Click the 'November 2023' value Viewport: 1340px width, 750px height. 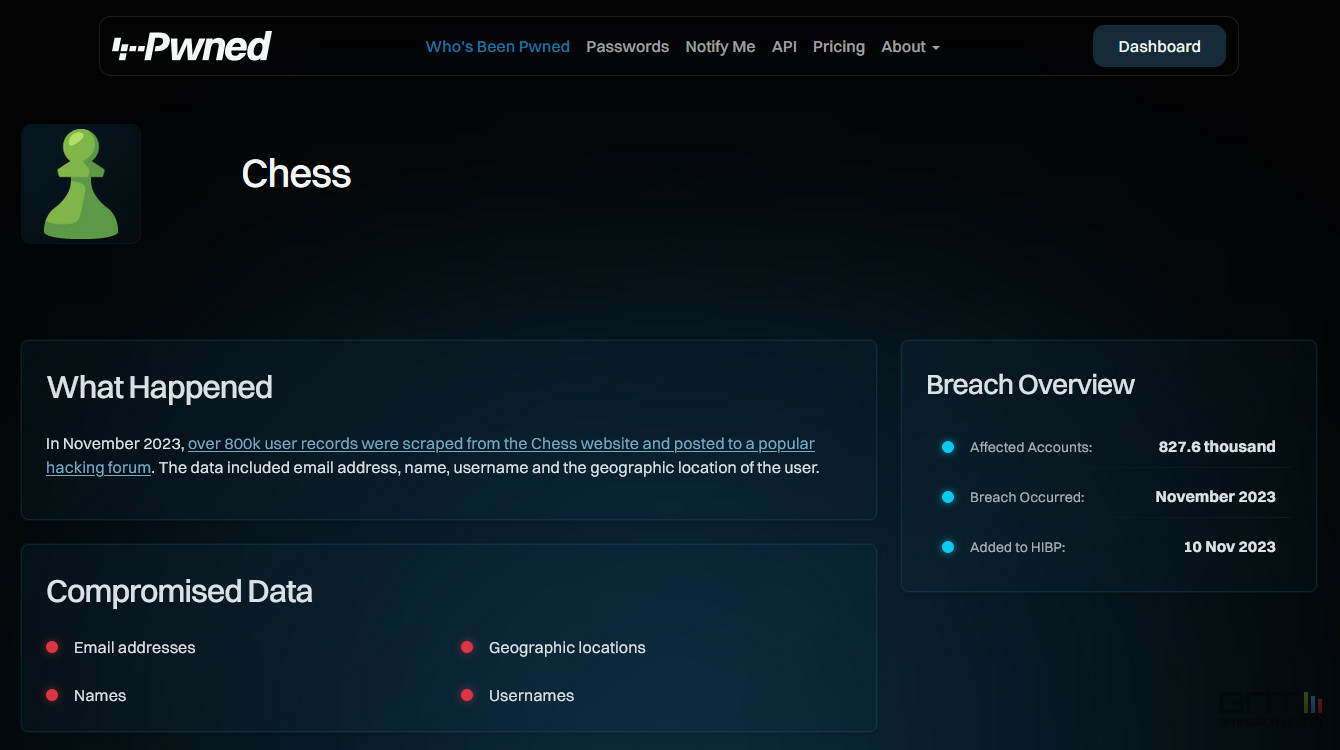point(1215,497)
